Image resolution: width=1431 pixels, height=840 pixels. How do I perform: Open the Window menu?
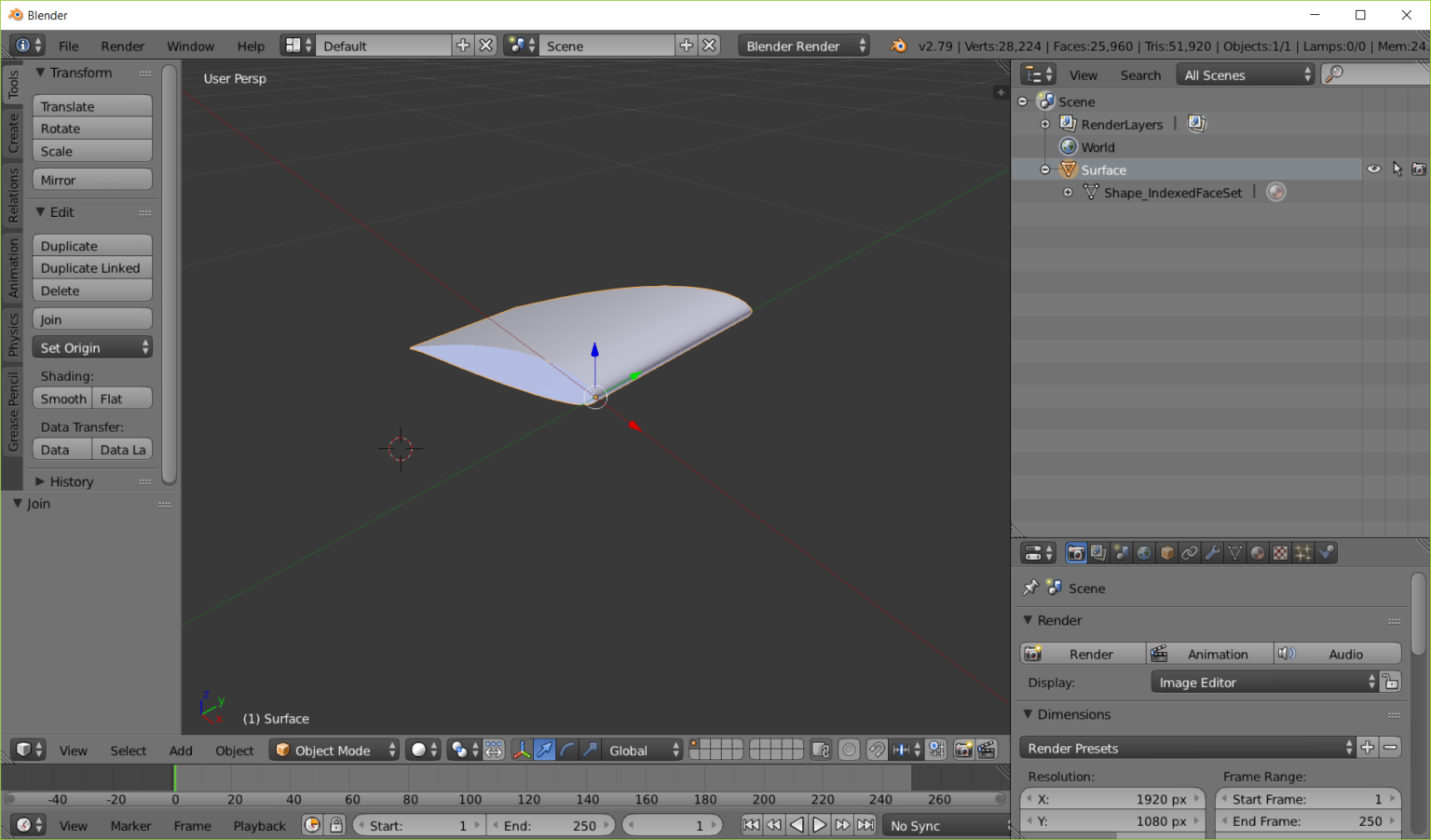click(190, 45)
